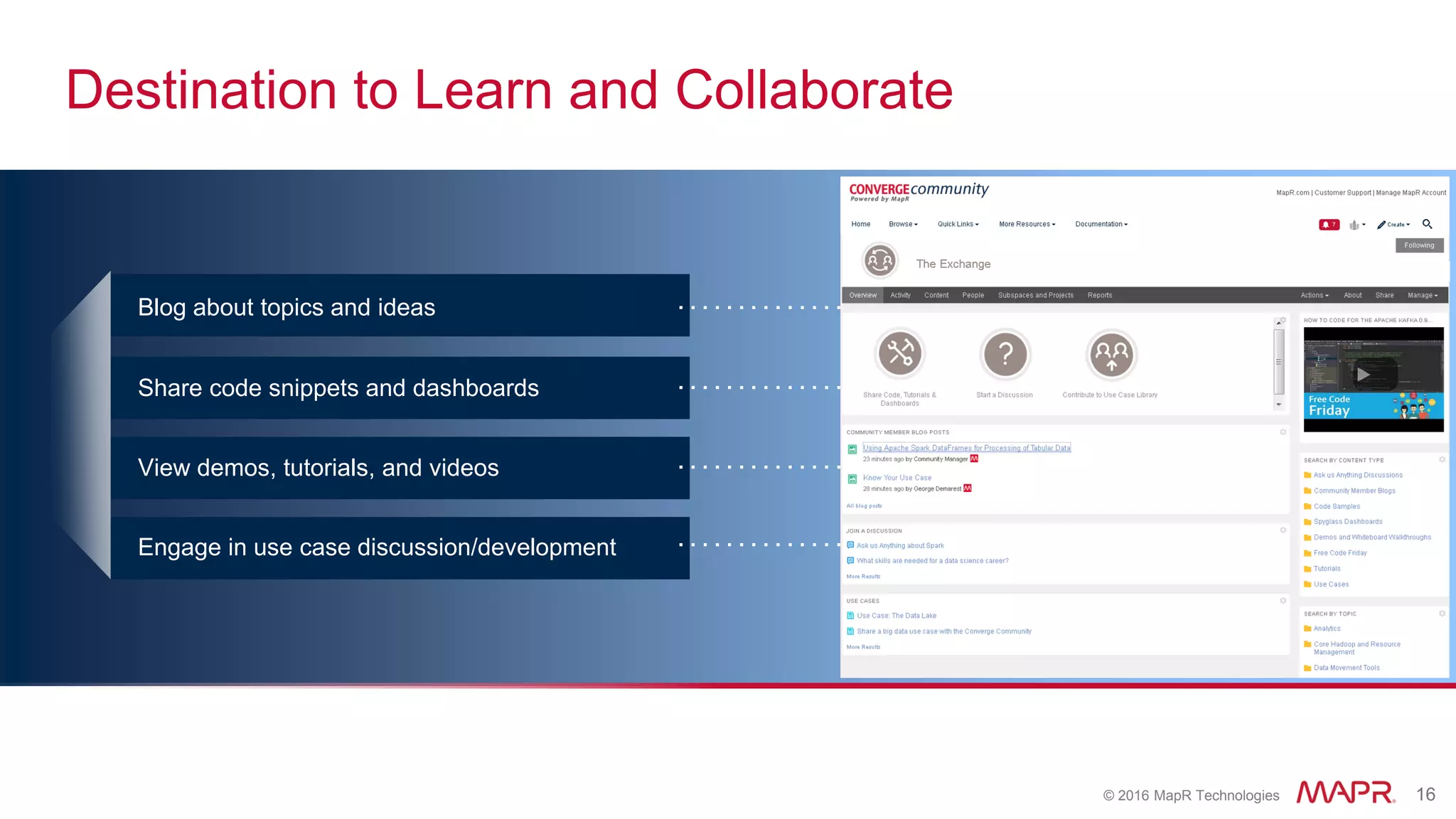Click document icon beside Use Case: The Data Lake
The image size is (1456, 819).
850,616
